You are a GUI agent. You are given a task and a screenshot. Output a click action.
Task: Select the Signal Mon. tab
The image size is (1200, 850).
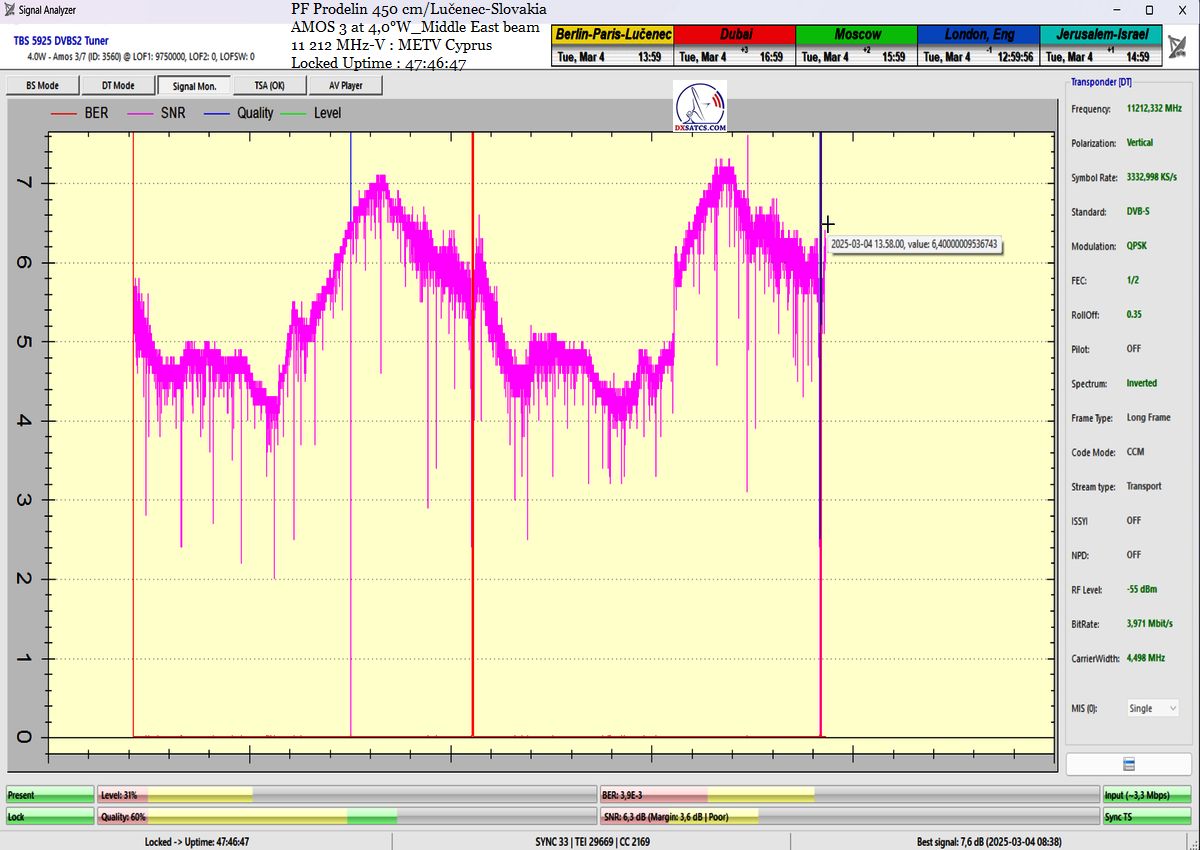click(194, 86)
